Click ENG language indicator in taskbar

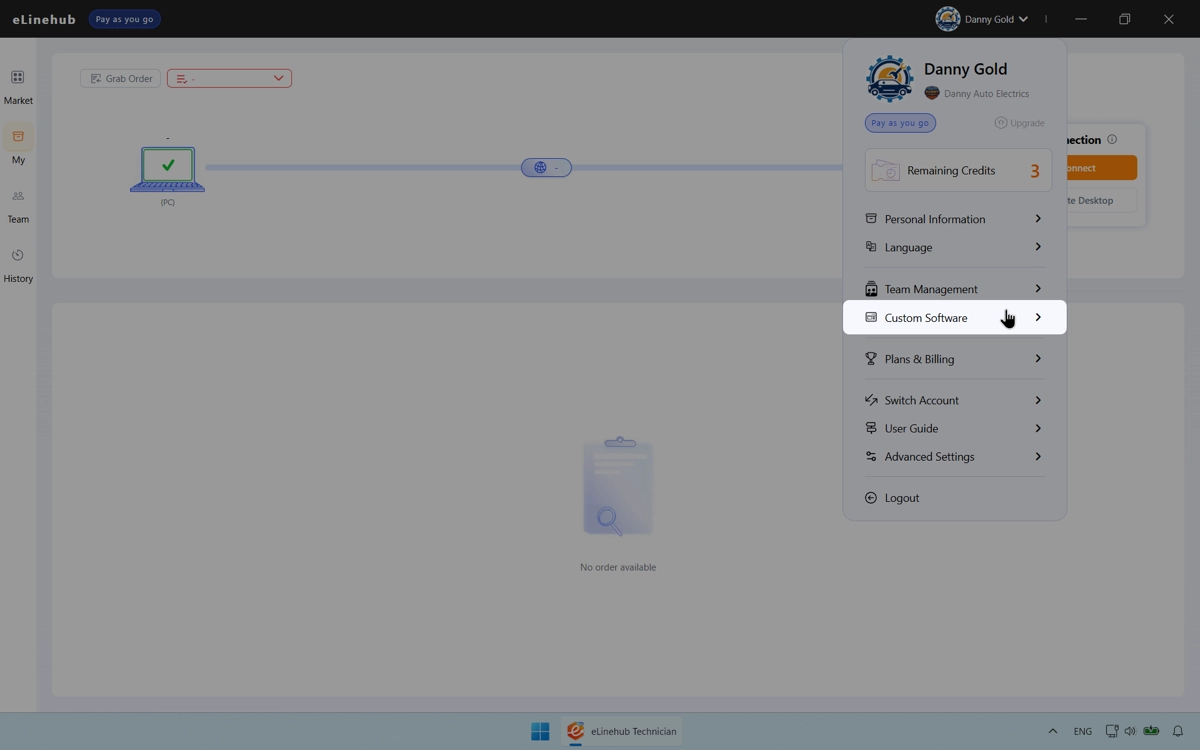point(1083,731)
